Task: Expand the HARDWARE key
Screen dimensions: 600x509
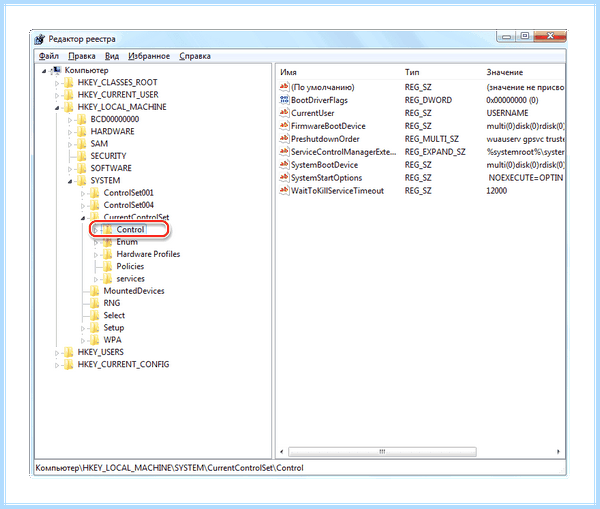Action: (x=70, y=132)
